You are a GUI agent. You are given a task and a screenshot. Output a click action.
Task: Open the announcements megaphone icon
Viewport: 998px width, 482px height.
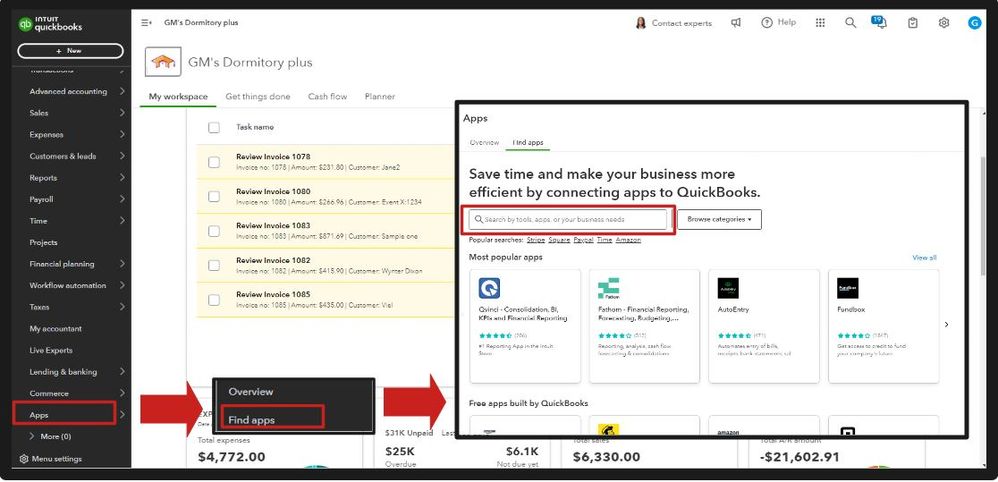(x=736, y=23)
